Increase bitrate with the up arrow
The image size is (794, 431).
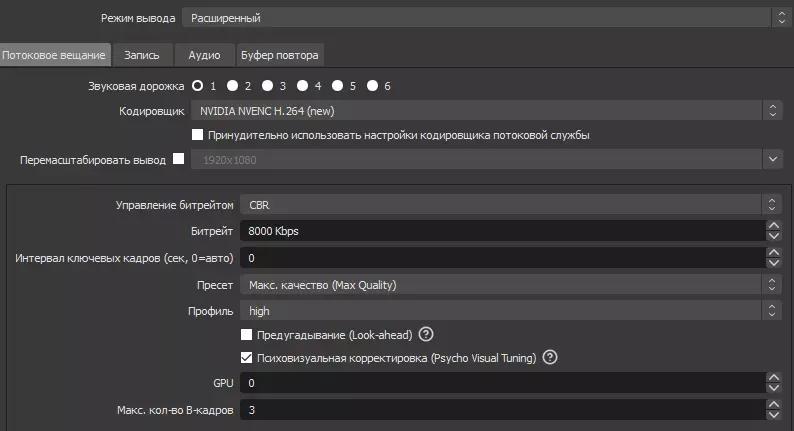click(773, 226)
